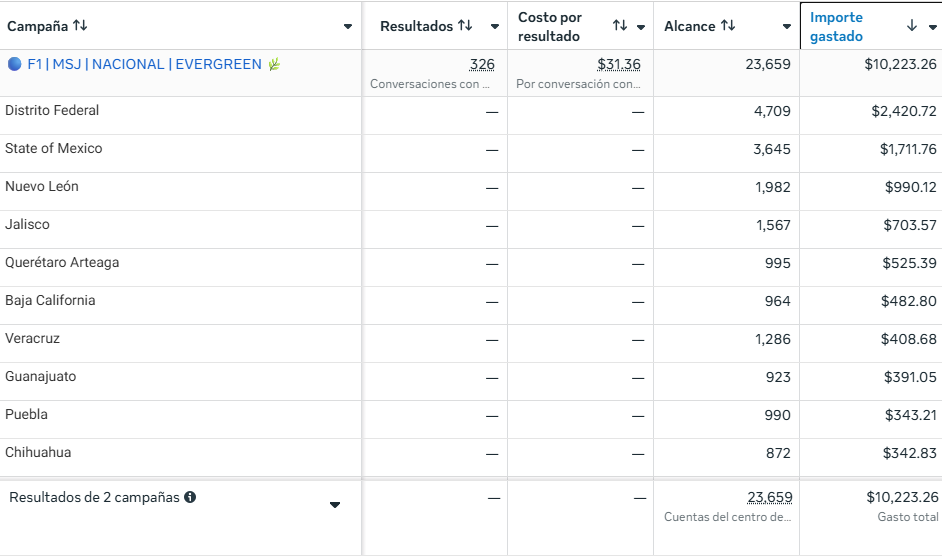942x559 pixels.
Task: Click the Resultados sort arrows icon
Action: tap(465, 26)
